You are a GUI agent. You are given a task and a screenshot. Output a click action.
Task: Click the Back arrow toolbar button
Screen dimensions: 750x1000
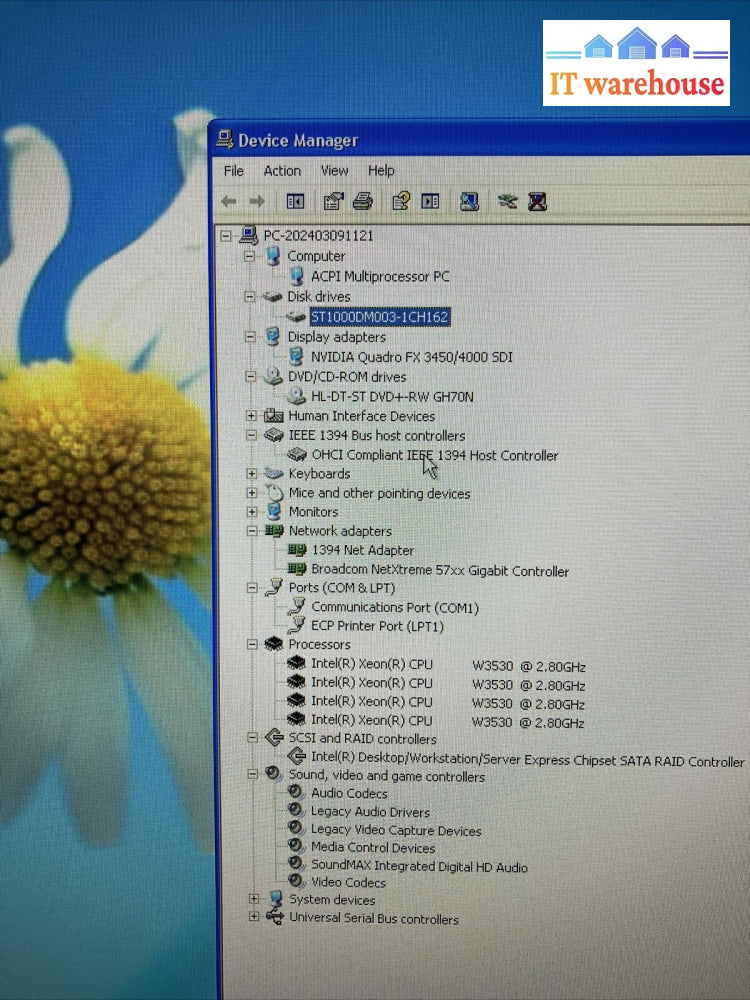click(x=229, y=202)
